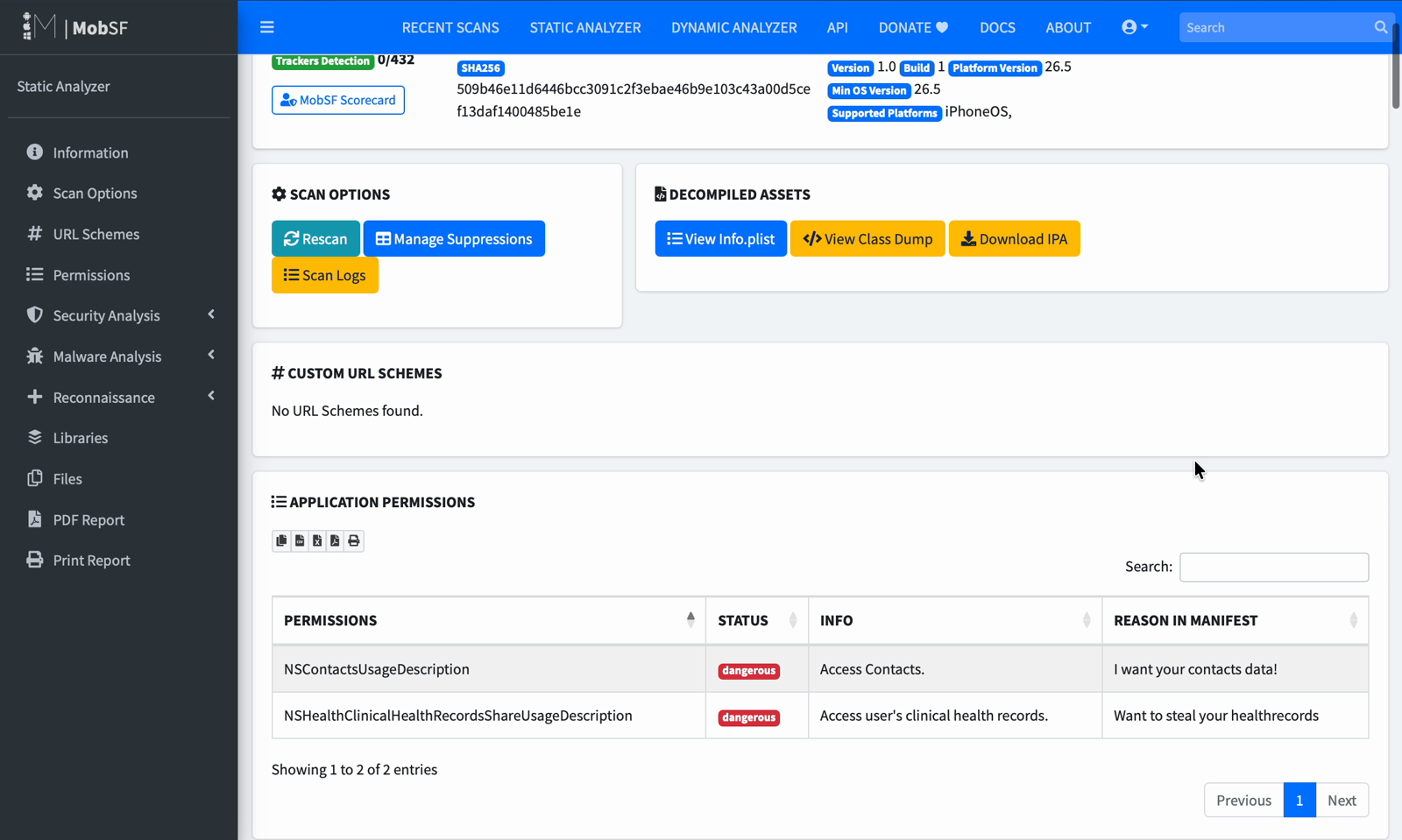
Task: Open DYNAMIC ANALYZER in the top menu
Action: pyautogui.click(x=734, y=27)
